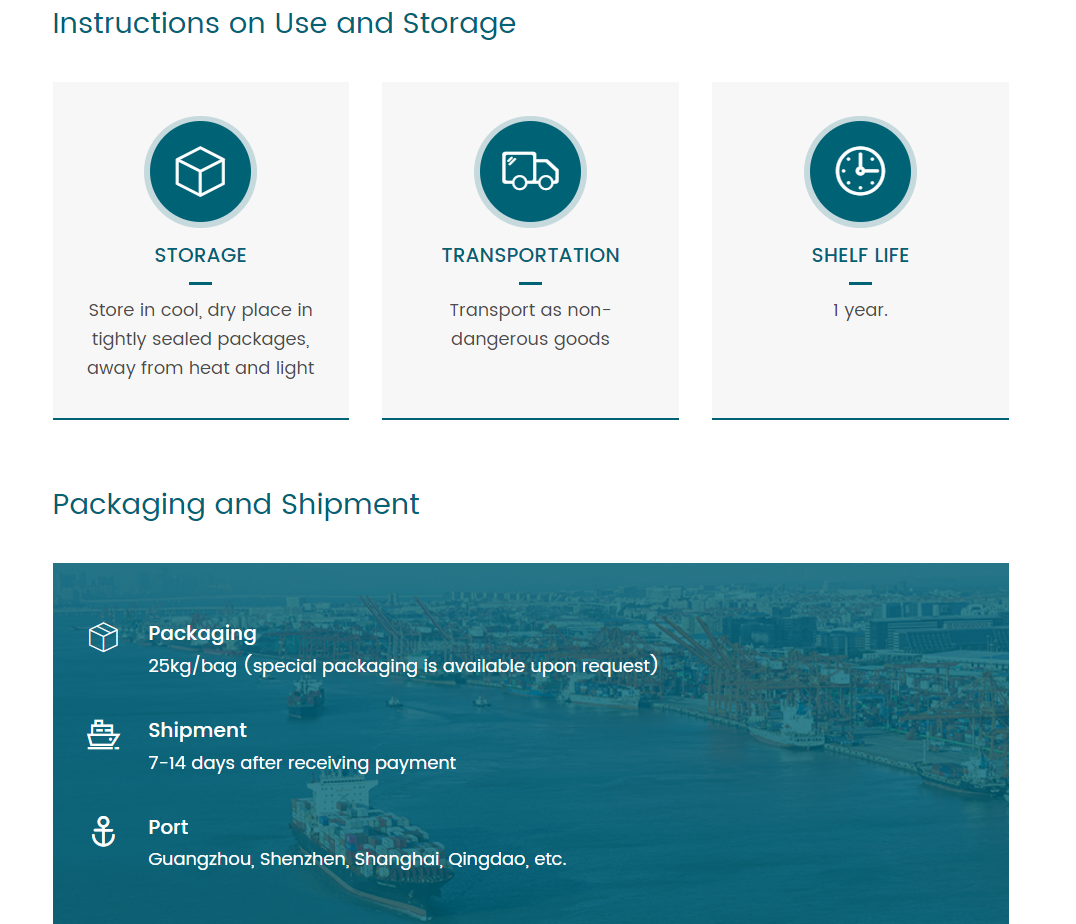
Task: Click the Packaging label in shipment panel
Action: click(x=202, y=633)
